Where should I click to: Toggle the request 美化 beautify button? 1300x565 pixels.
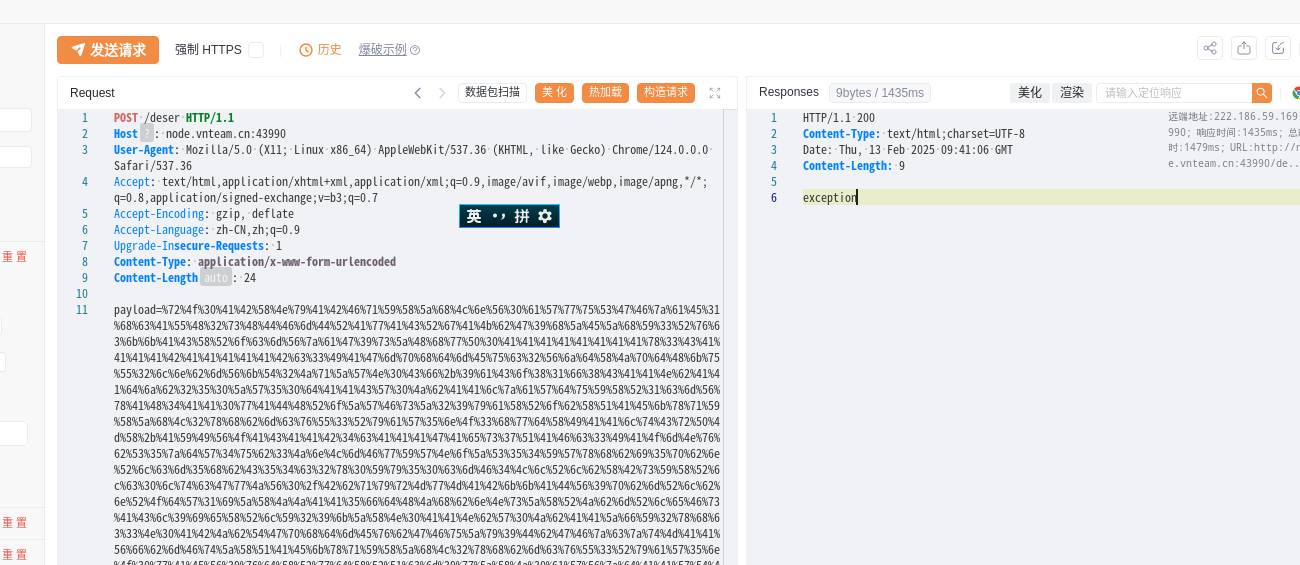[x=554, y=92]
